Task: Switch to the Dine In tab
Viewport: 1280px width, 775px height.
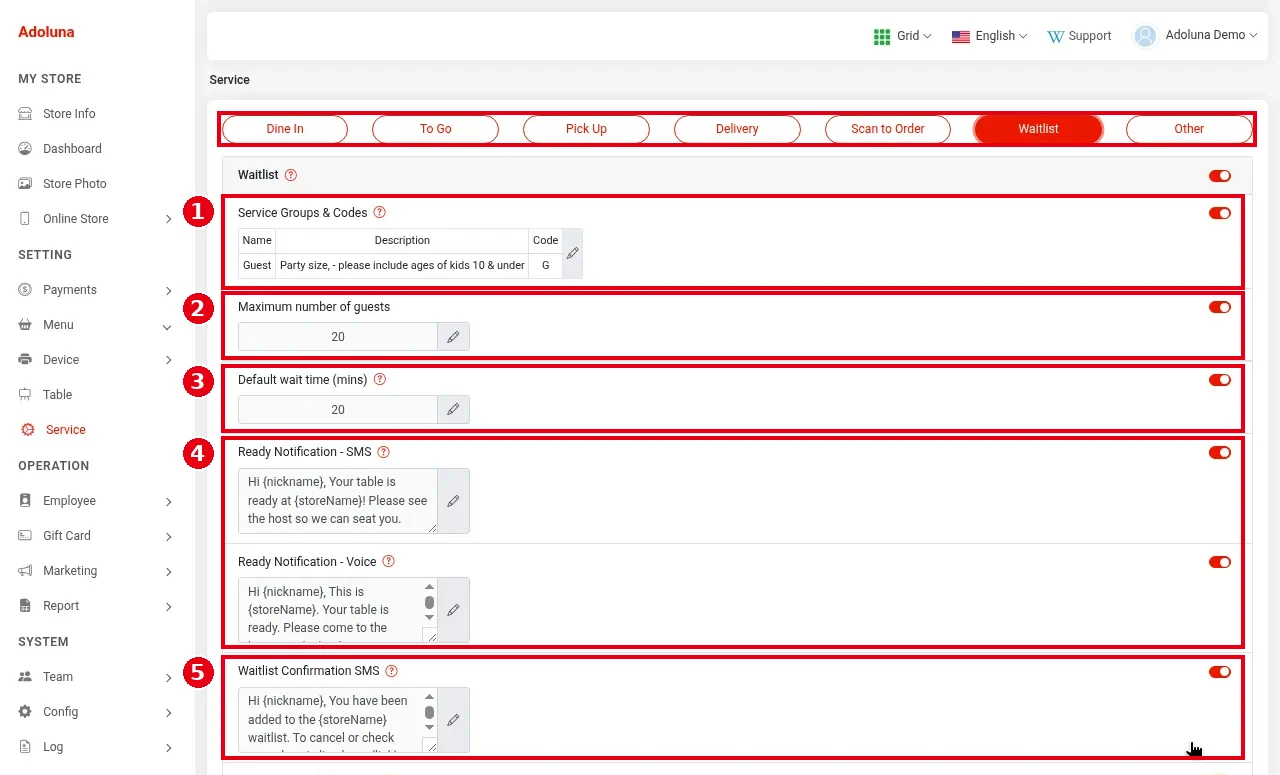Action: [x=285, y=129]
